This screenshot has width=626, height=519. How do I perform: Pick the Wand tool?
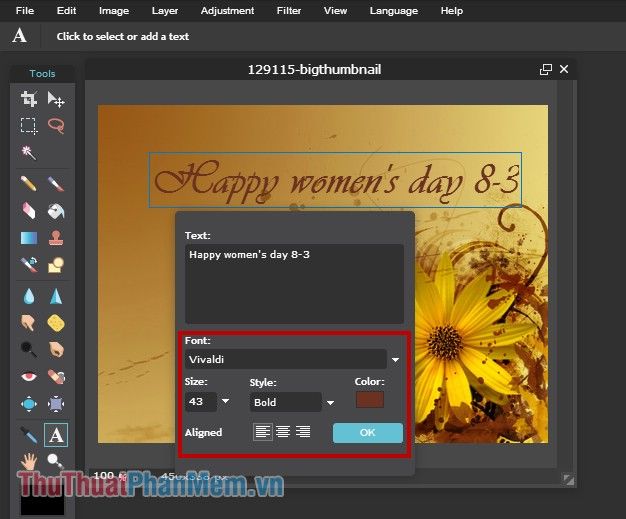(x=29, y=153)
